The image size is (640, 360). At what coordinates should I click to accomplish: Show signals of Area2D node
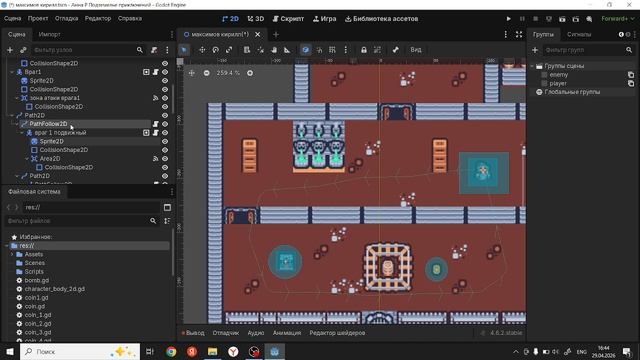click(156, 159)
